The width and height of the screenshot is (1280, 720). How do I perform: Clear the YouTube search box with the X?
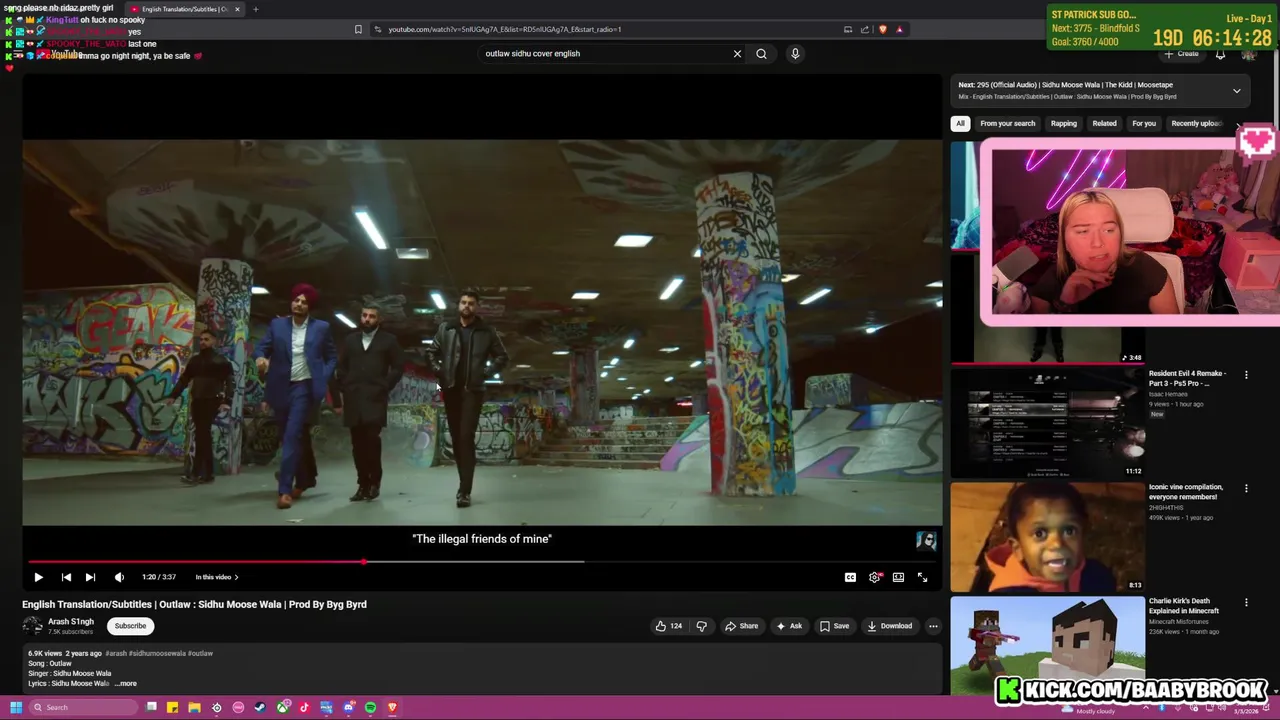[x=737, y=54]
